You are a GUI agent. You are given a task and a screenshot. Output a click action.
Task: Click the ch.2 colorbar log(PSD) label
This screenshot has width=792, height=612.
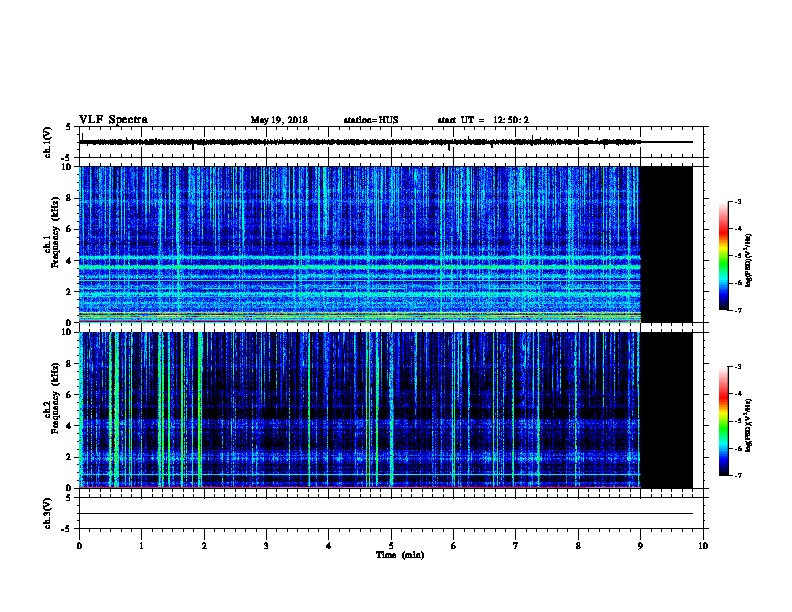(x=748, y=426)
